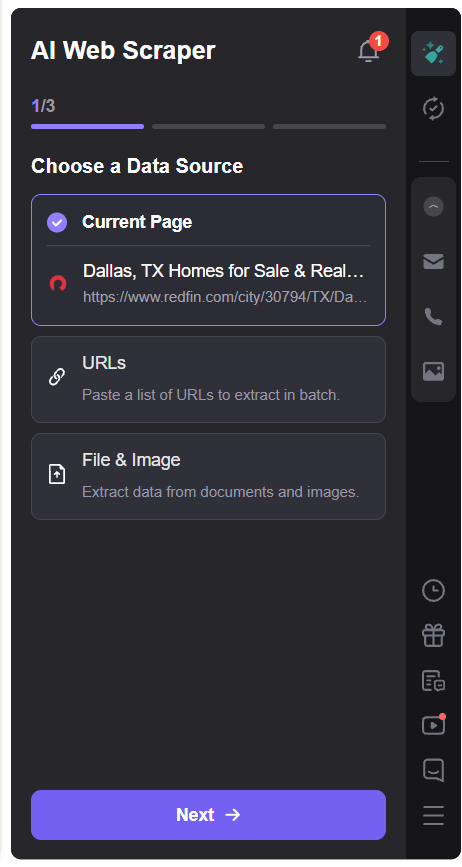
Task: Open the feedback chat icon
Action: point(433,770)
